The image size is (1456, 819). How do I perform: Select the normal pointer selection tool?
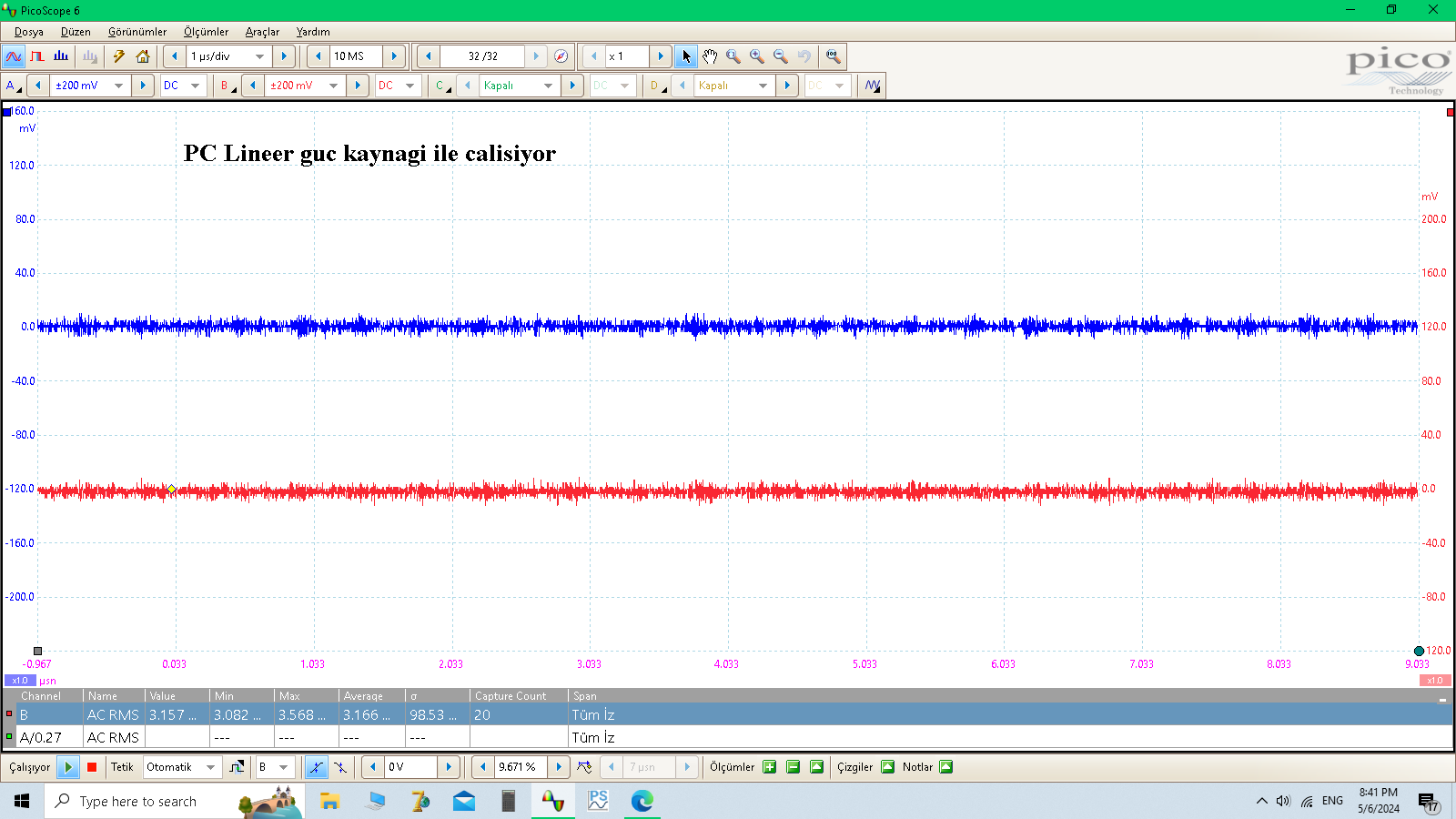pyautogui.click(x=686, y=56)
